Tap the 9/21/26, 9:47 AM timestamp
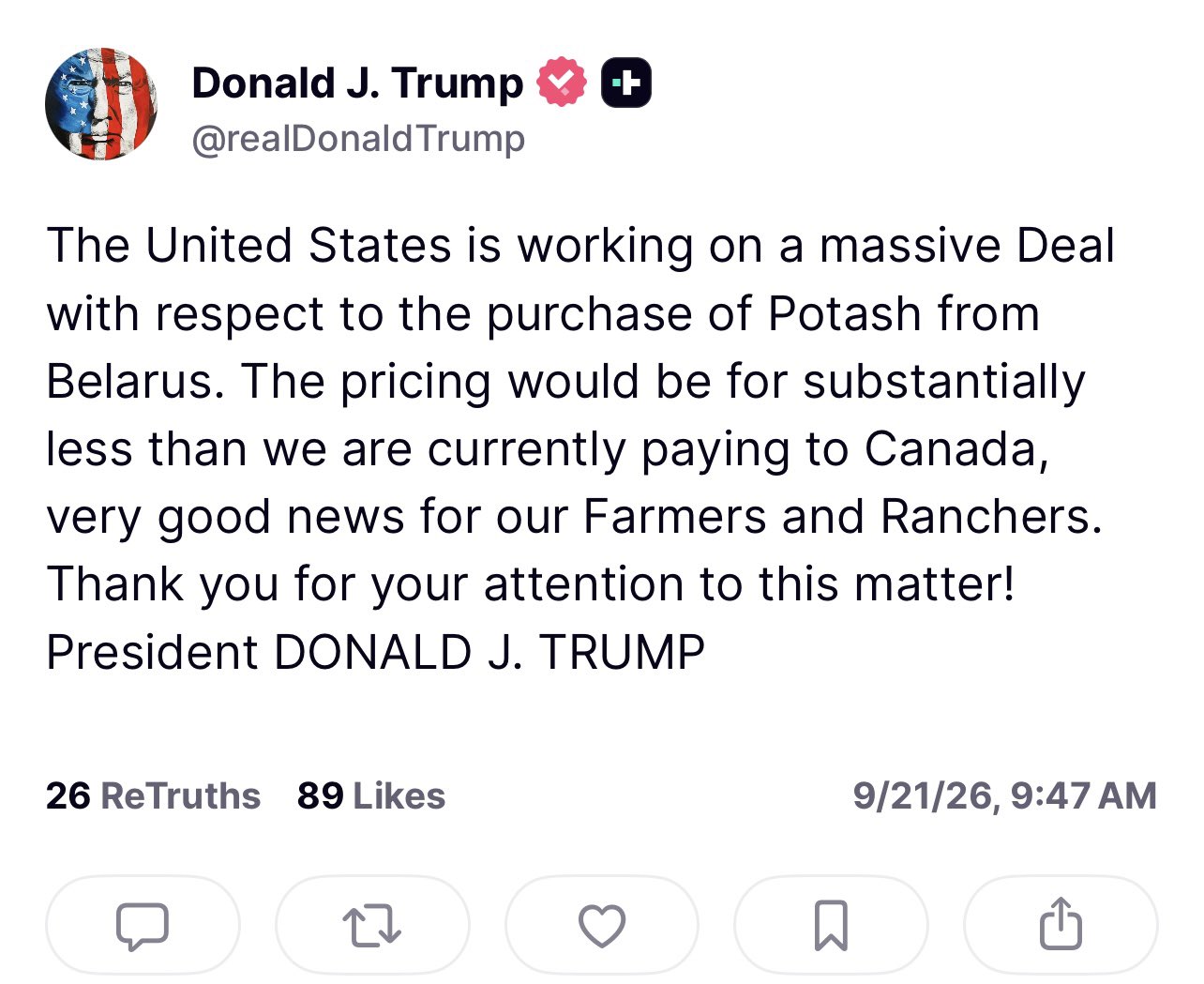The width and height of the screenshot is (1204, 984). coord(1004,795)
